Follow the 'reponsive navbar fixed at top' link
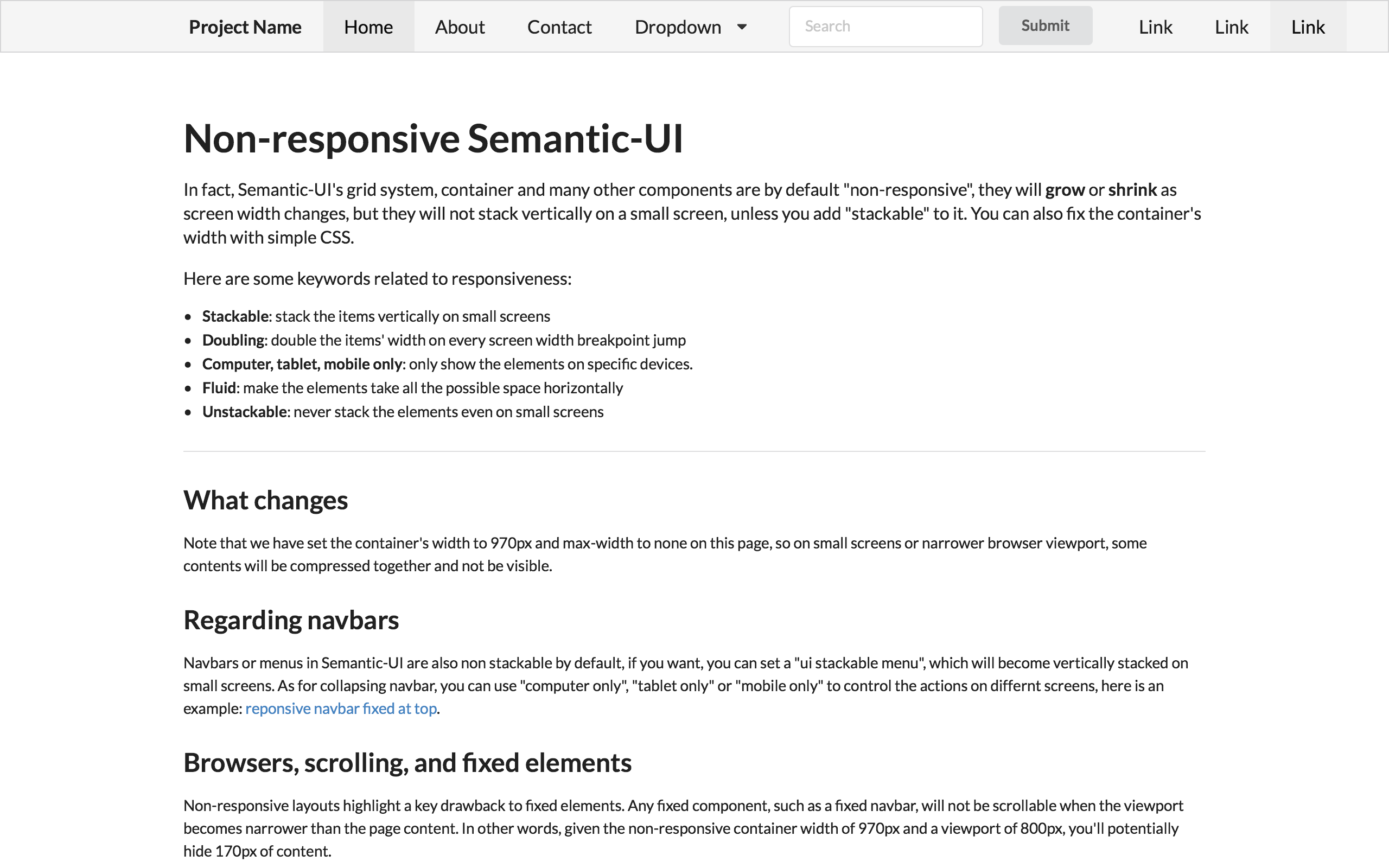Image resolution: width=1389 pixels, height=868 pixels. (x=341, y=709)
